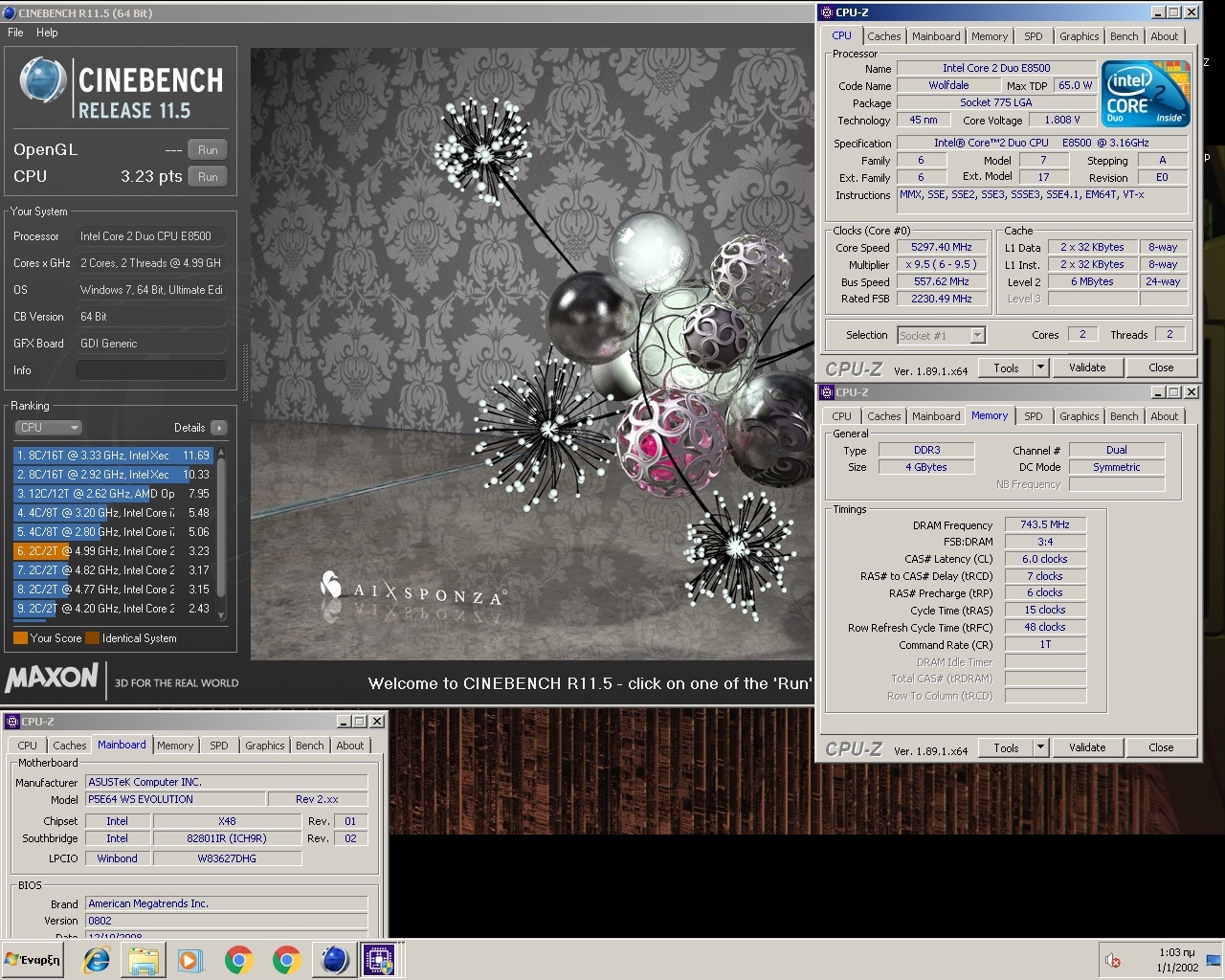Select About tab in the CPU-Z Mainboard window
Screen dimensions: 1225x980
350,746
